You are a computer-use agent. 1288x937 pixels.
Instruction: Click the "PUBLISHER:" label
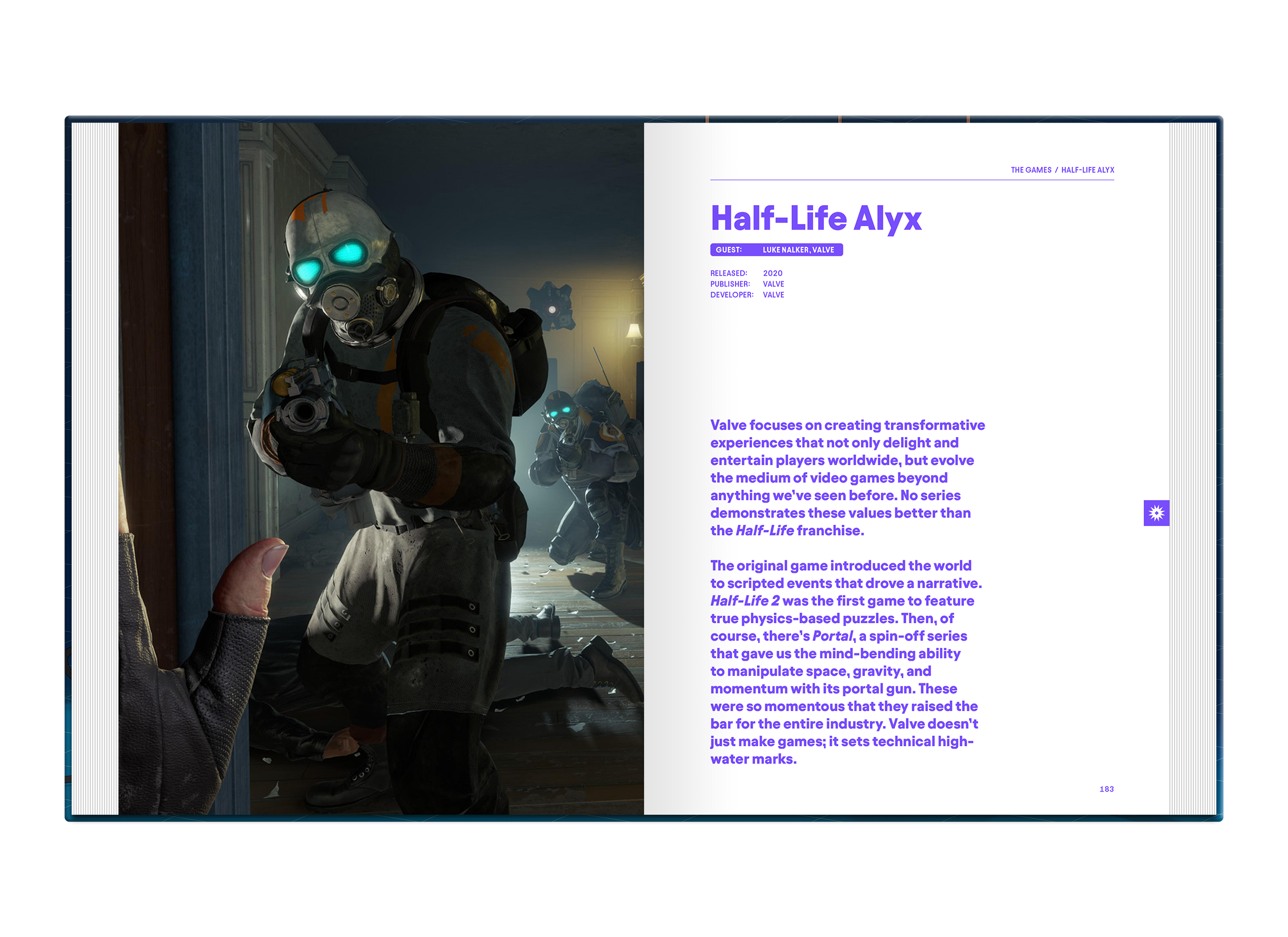pyautogui.click(x=731, y=284)
